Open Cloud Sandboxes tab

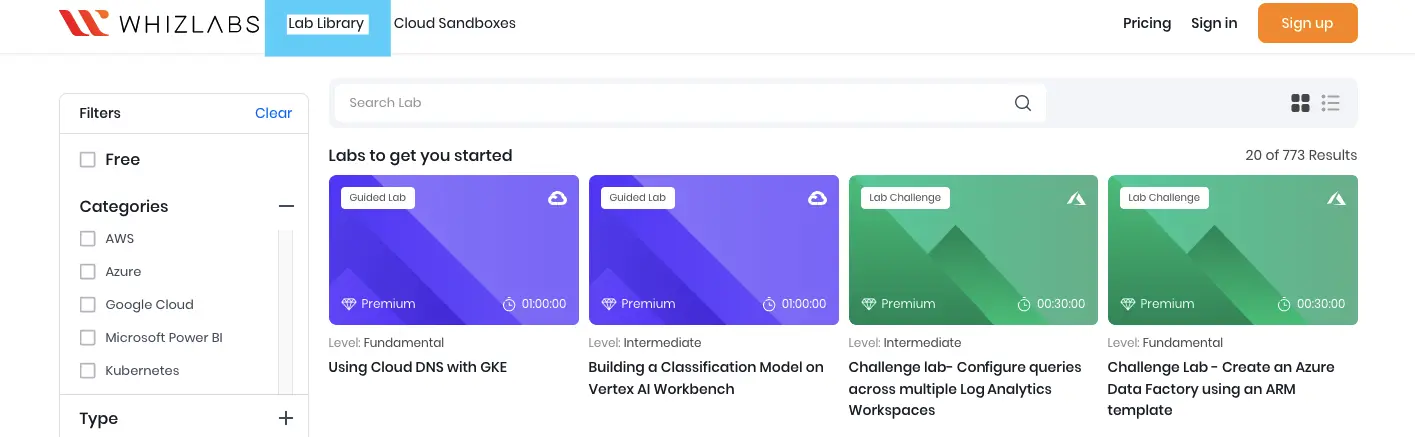coord(455,23)
